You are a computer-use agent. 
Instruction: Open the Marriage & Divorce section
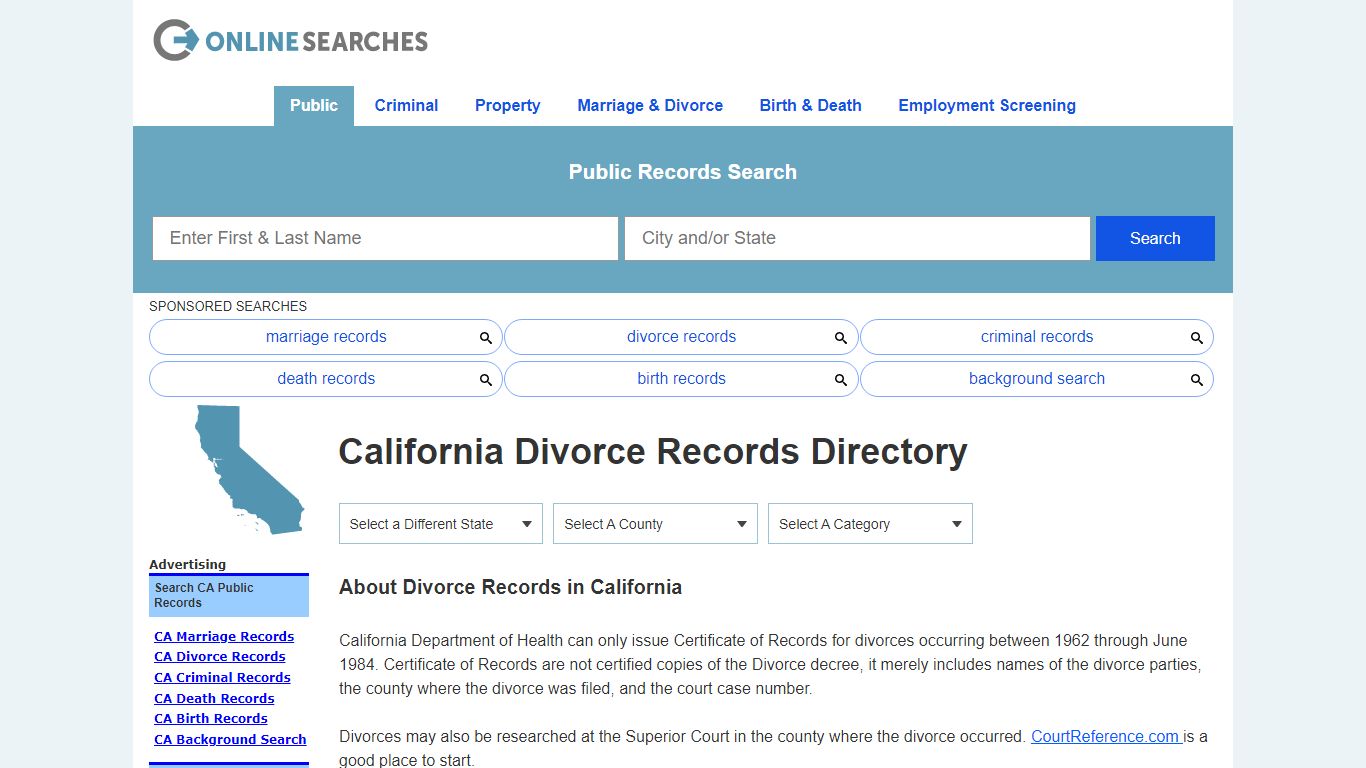click(x=650, y=105)
